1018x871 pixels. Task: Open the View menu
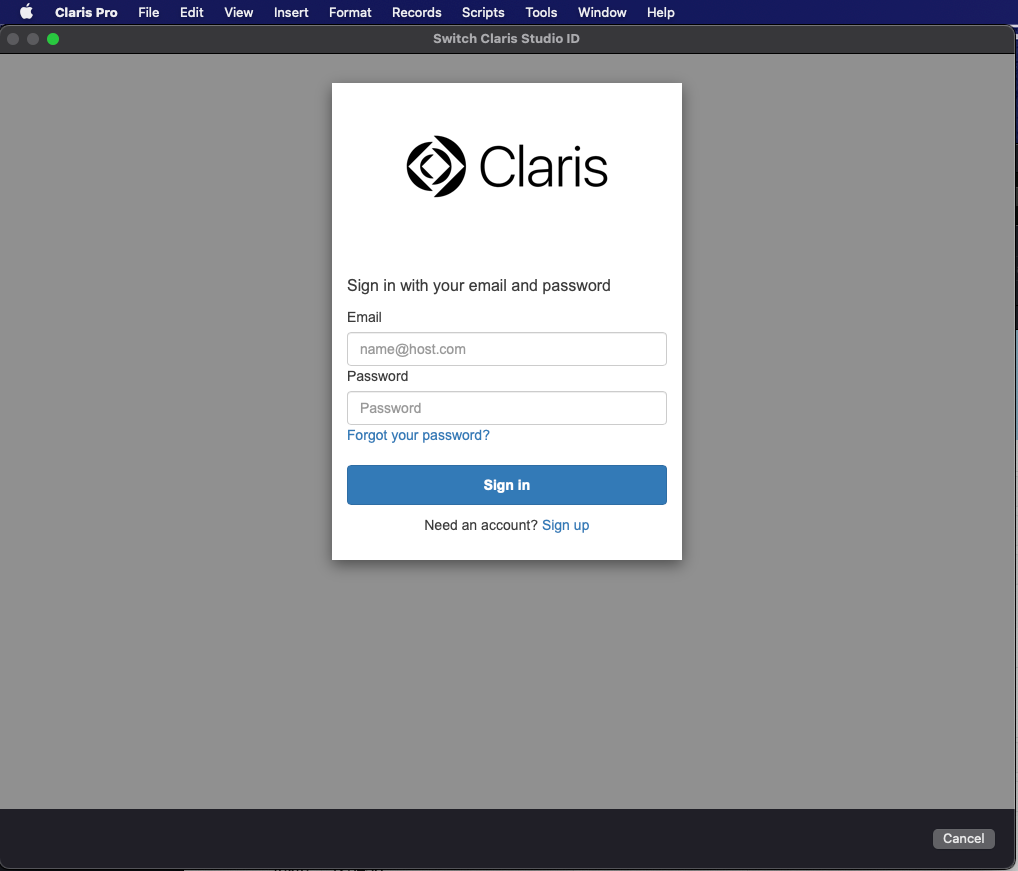238,12
